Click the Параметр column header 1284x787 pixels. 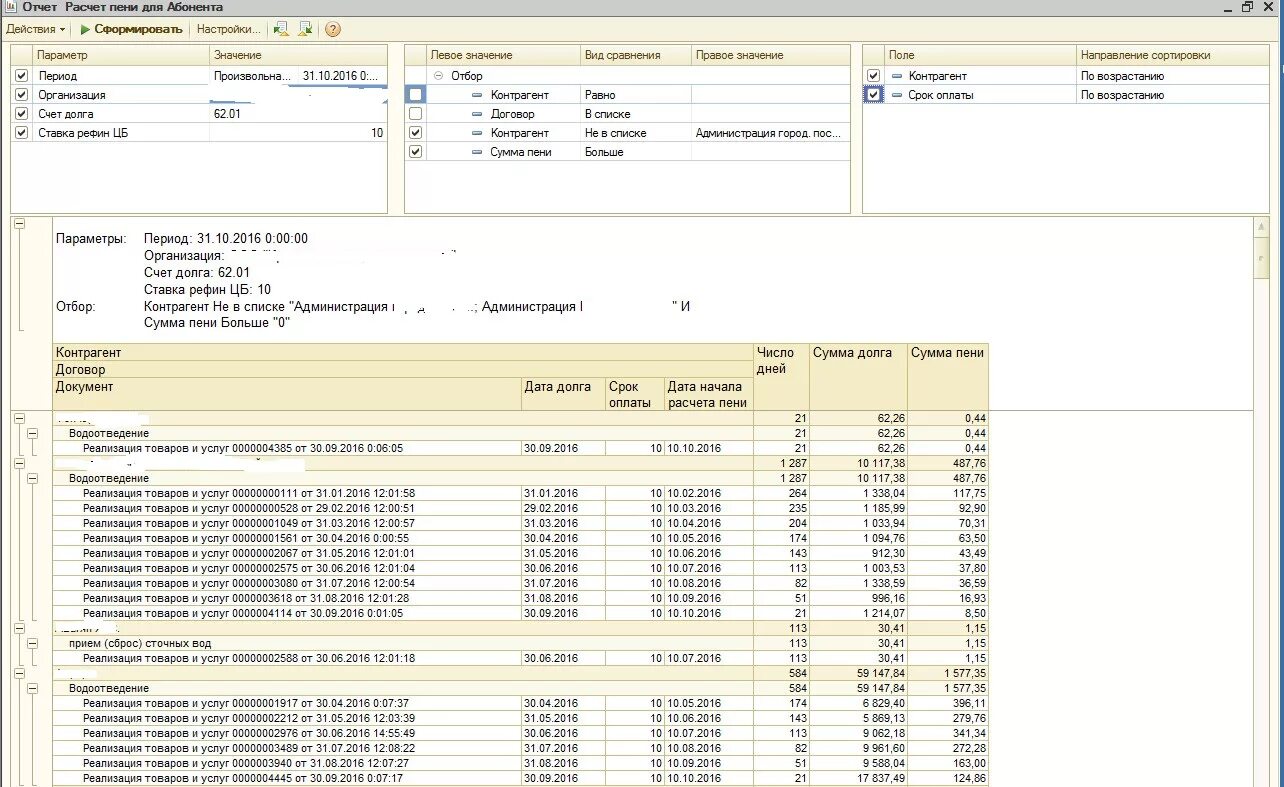(122, 55)
